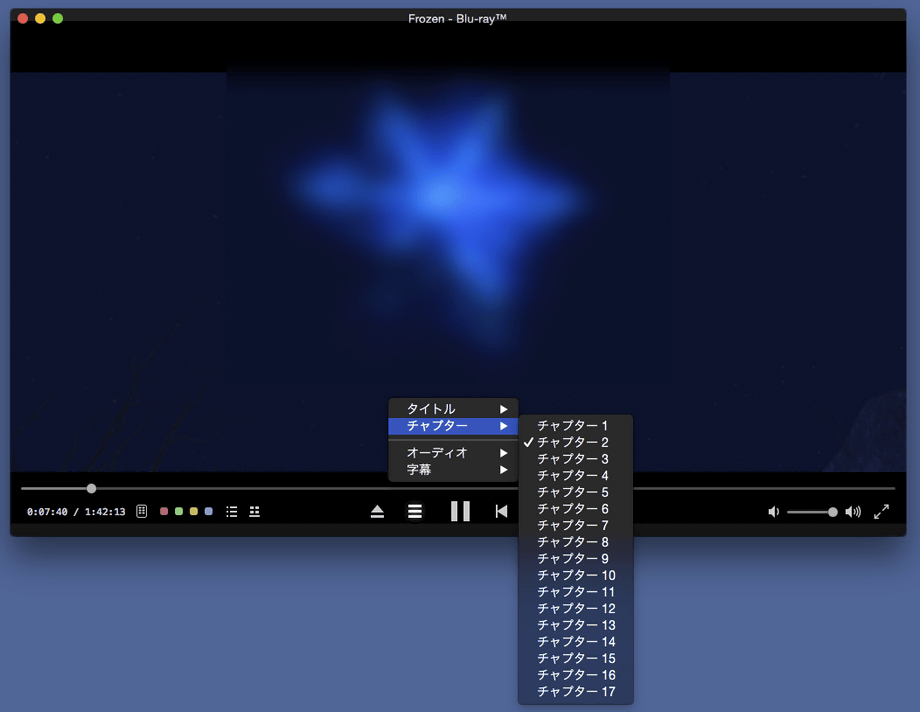The height and width of the screenshot is (712, 920).
Task: Expand the 字幕 submenu
Action: coord(453,470)
